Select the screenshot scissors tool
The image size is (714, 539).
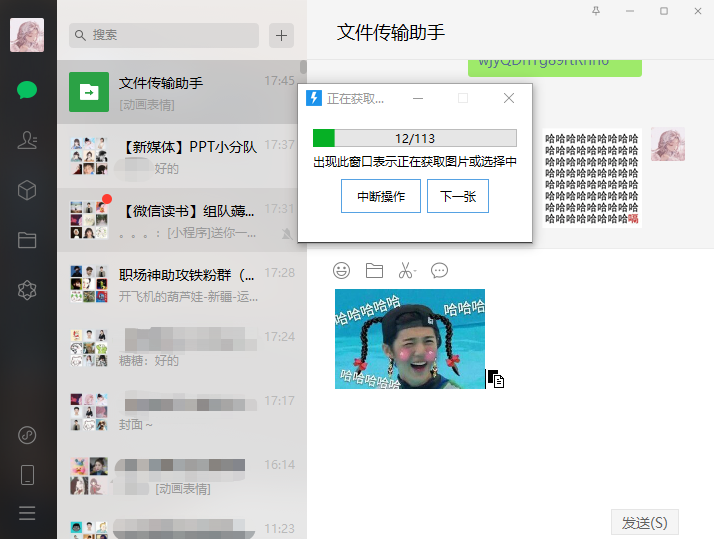[407, 270]
